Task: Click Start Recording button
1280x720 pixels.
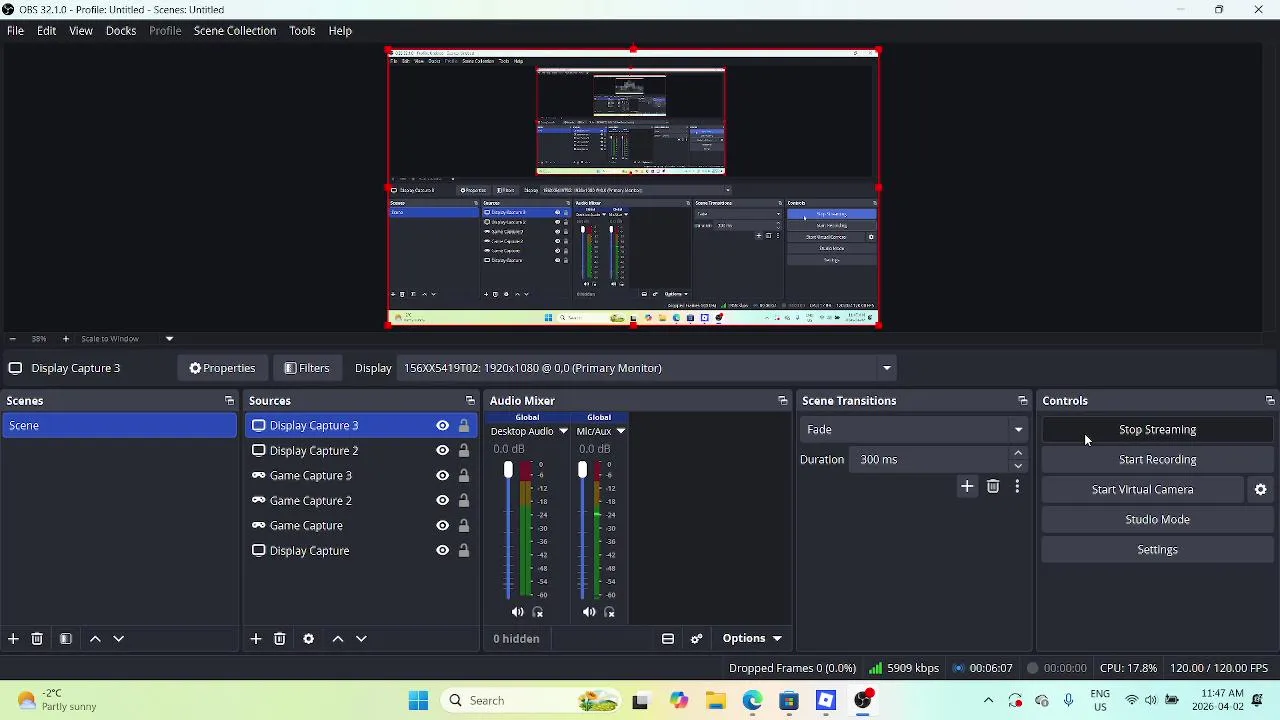Action: (x=1157, y=460)
